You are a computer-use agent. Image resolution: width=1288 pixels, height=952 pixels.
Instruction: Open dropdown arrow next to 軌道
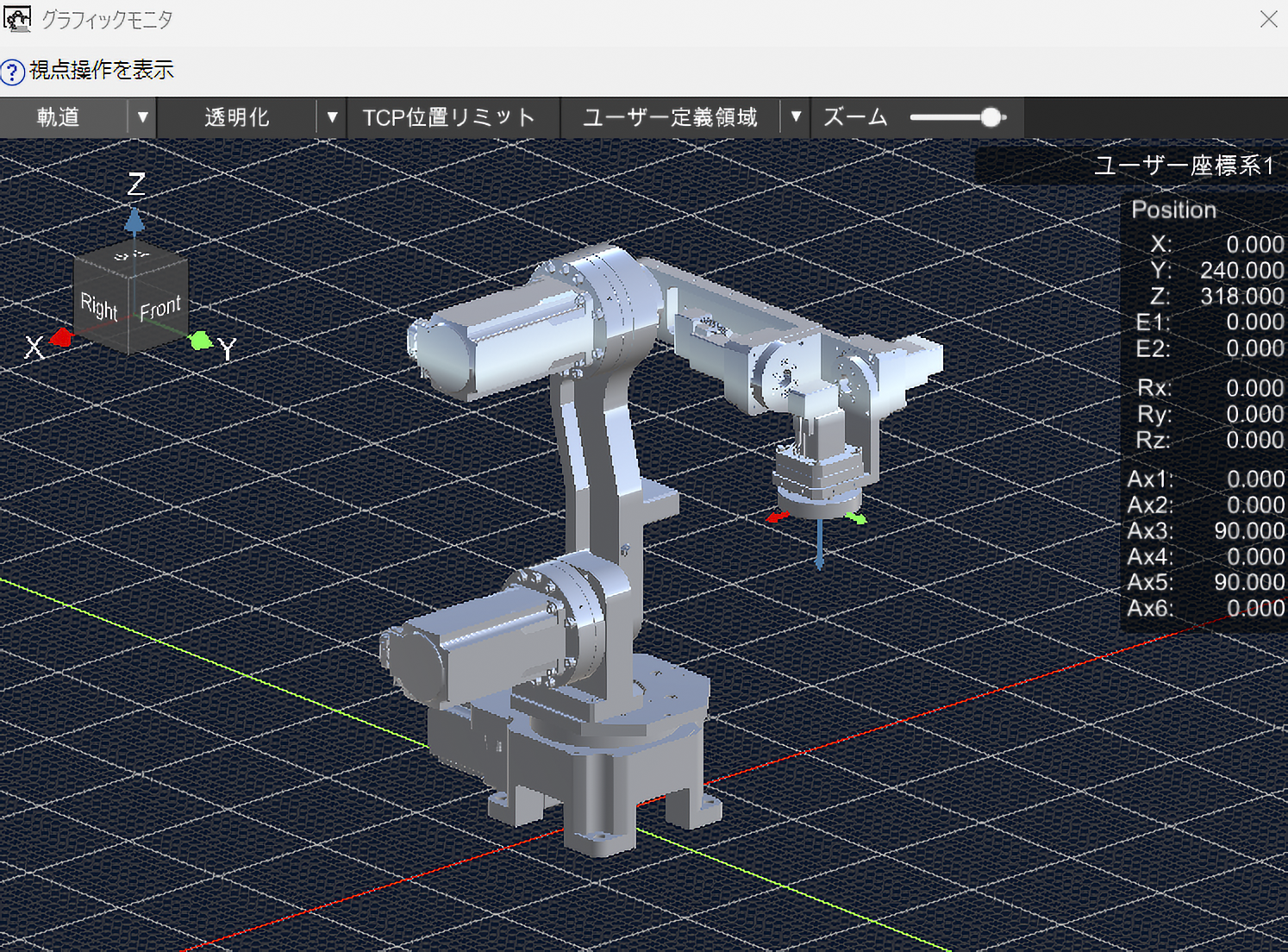pos(143,117)
